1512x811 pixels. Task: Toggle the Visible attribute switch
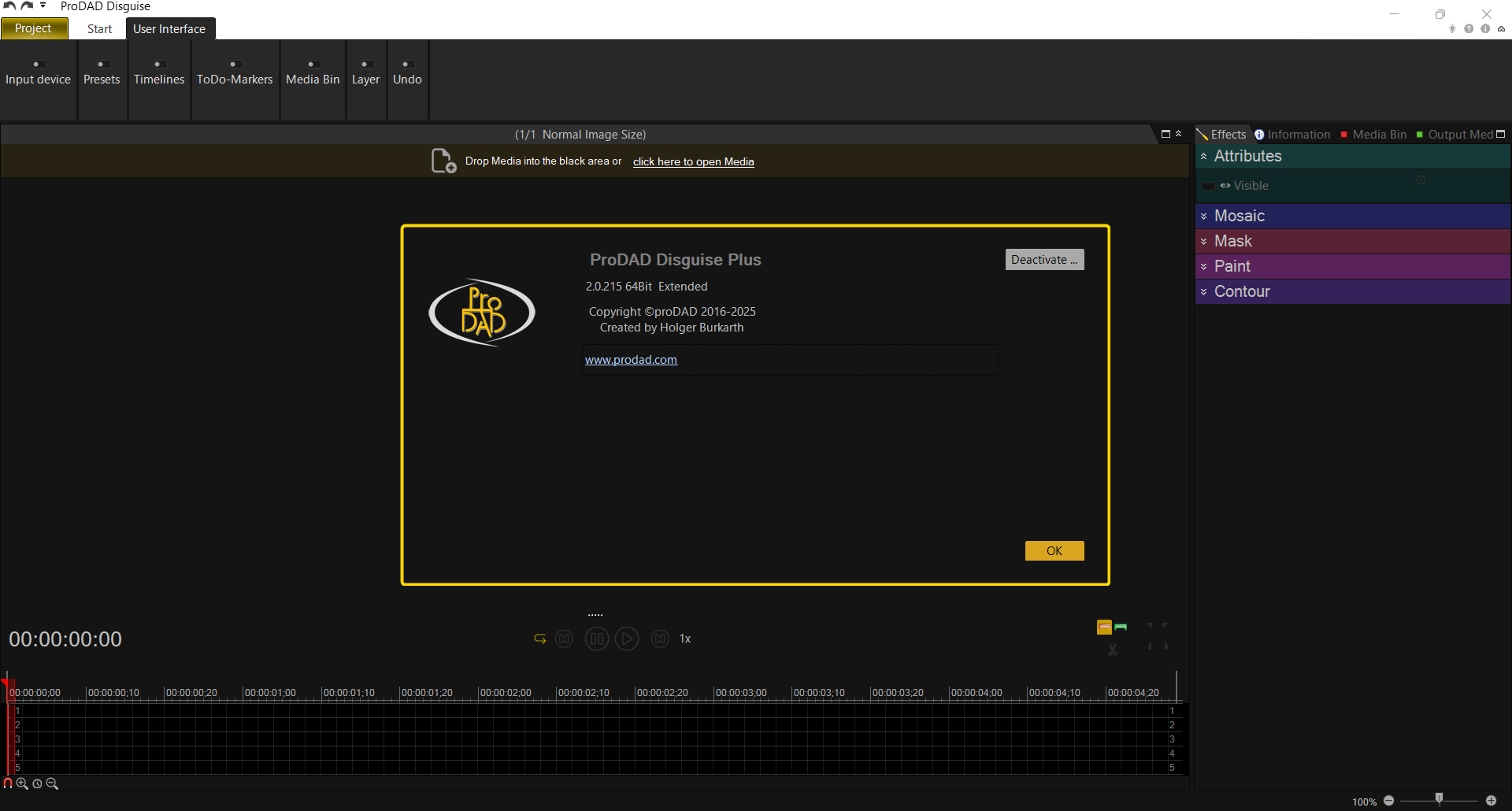[1209, 186]
